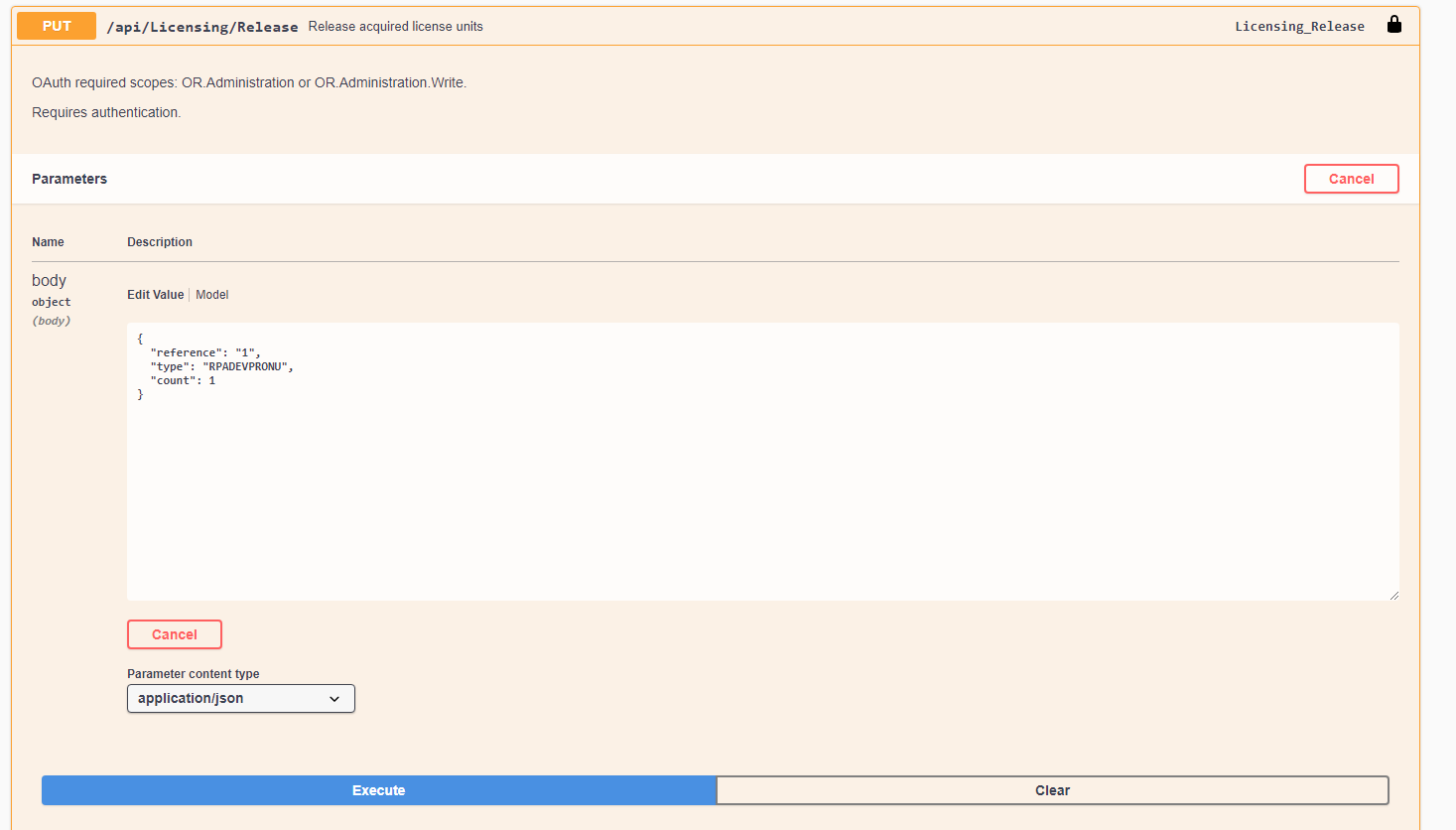Cancel body editing with the lower Cancel button

[174, 634]
